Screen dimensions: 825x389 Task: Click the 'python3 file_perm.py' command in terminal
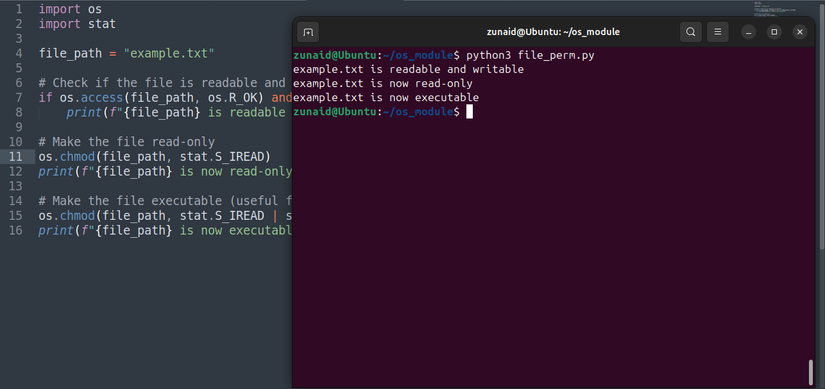530,55
